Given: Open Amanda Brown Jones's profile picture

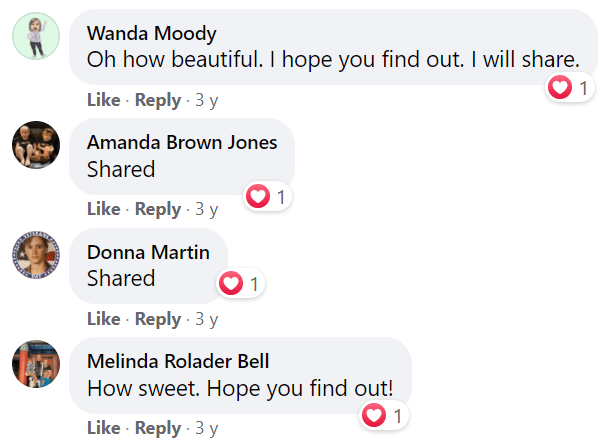Looking at the screenshot, I should coord(36,145).
